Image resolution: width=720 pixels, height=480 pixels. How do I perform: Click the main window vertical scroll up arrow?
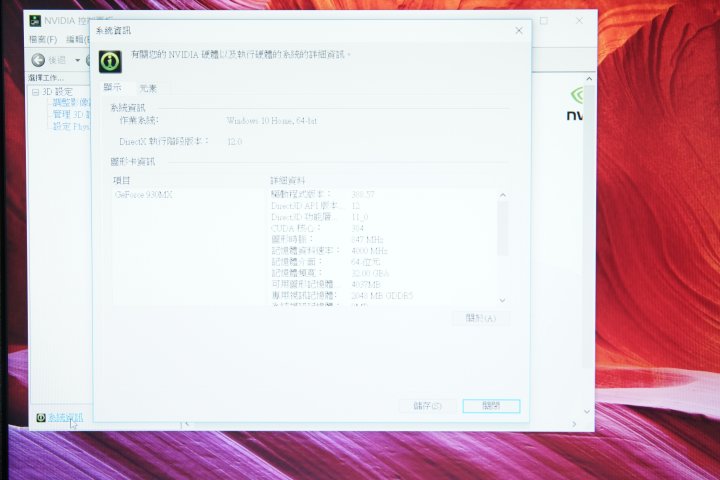589,79
